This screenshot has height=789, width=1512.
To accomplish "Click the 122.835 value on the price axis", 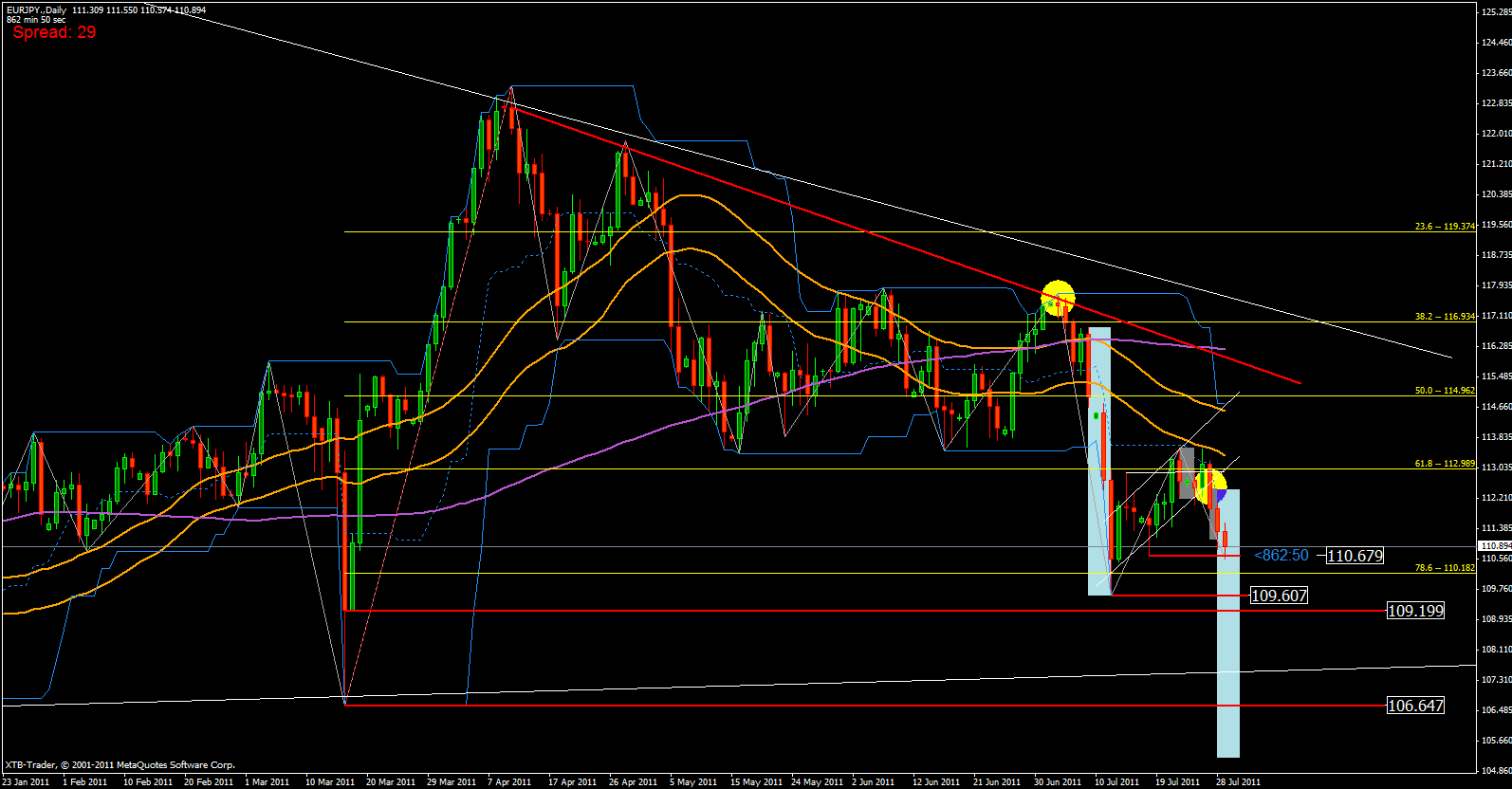I will [1496, 103].
